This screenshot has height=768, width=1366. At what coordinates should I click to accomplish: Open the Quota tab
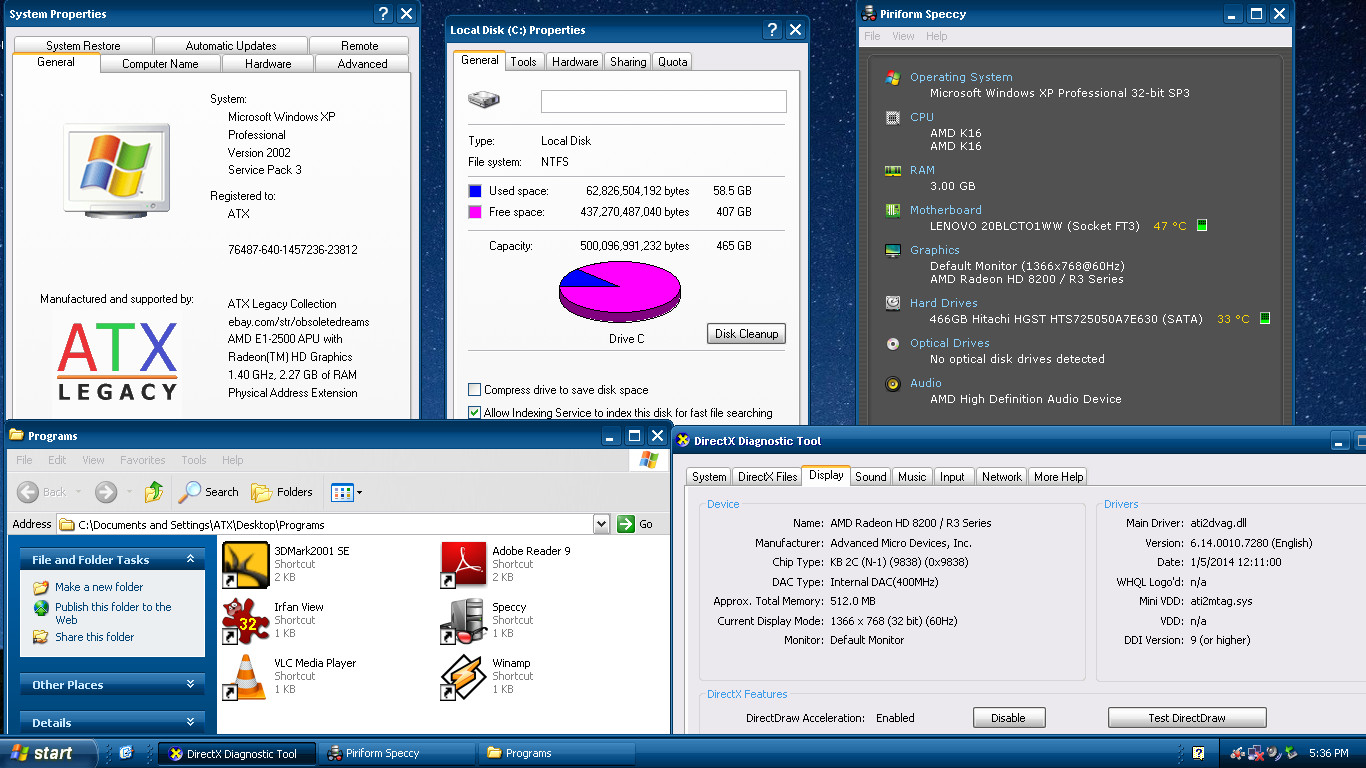tap(672, 61)
